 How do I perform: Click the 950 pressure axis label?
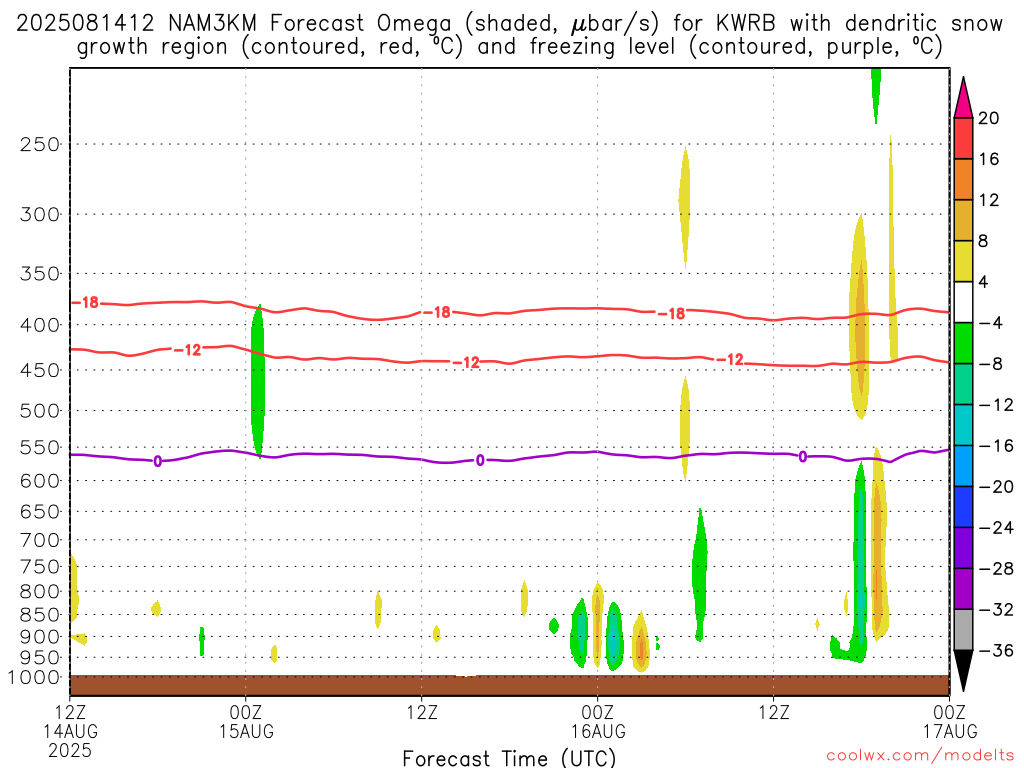[40, 658]
